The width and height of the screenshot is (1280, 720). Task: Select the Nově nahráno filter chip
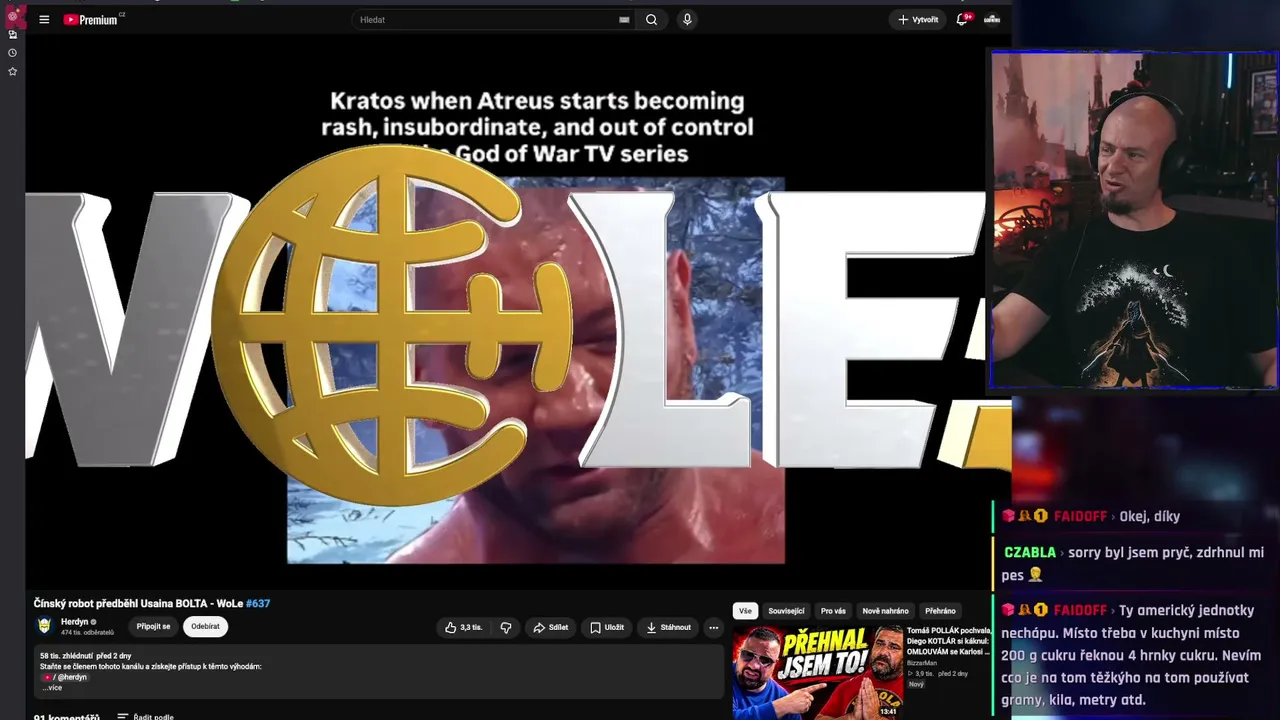[885, 611]
